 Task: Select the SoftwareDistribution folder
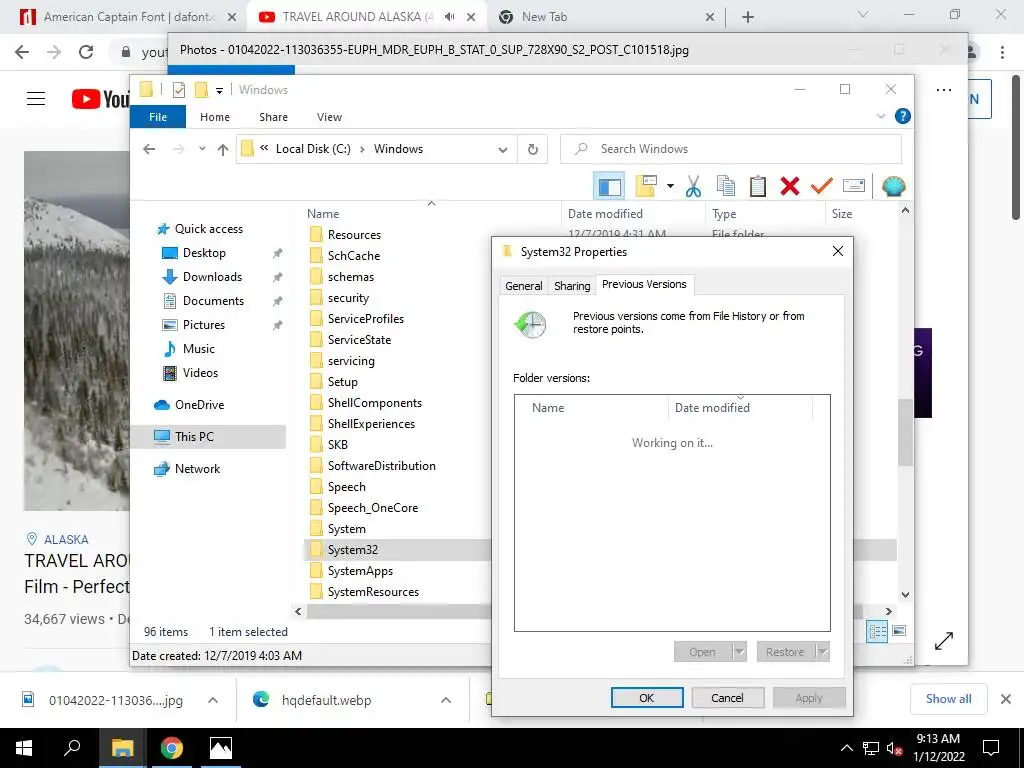(381, 466)
